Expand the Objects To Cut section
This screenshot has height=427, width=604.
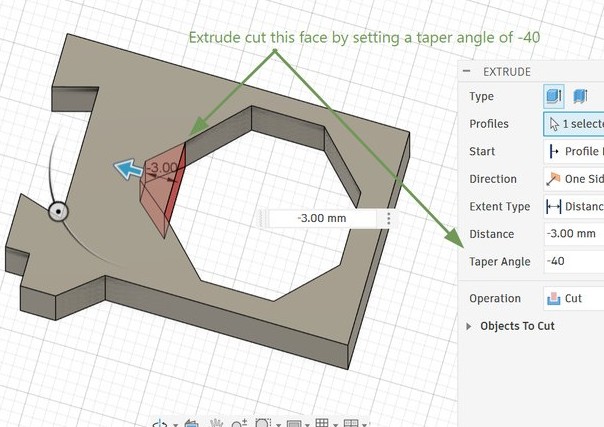(469, 326)
